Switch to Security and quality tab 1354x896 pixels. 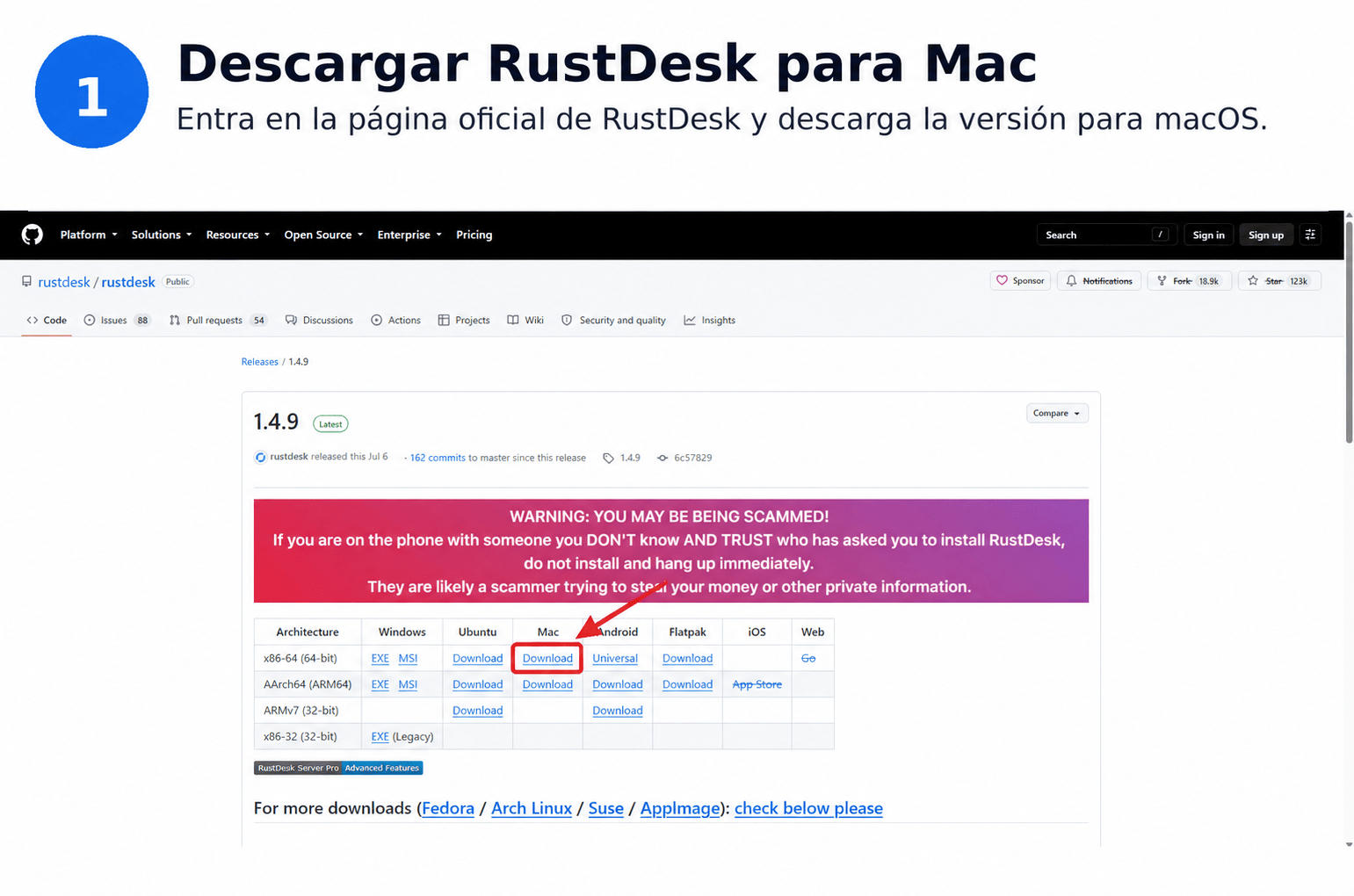[613, 321]
